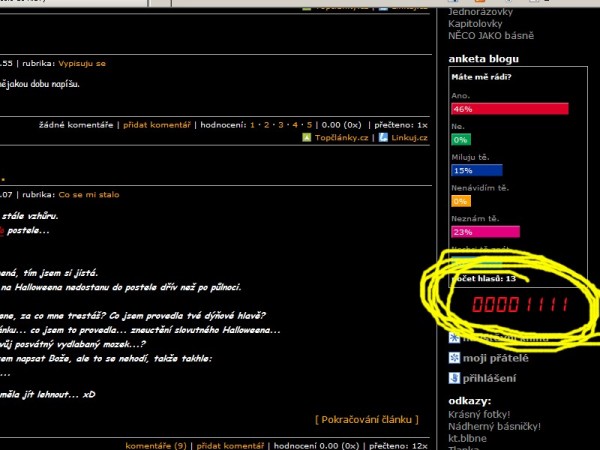This screenshot has height=450, width=600.
Task: Open přihlášení link
Action: click(489, 378)
